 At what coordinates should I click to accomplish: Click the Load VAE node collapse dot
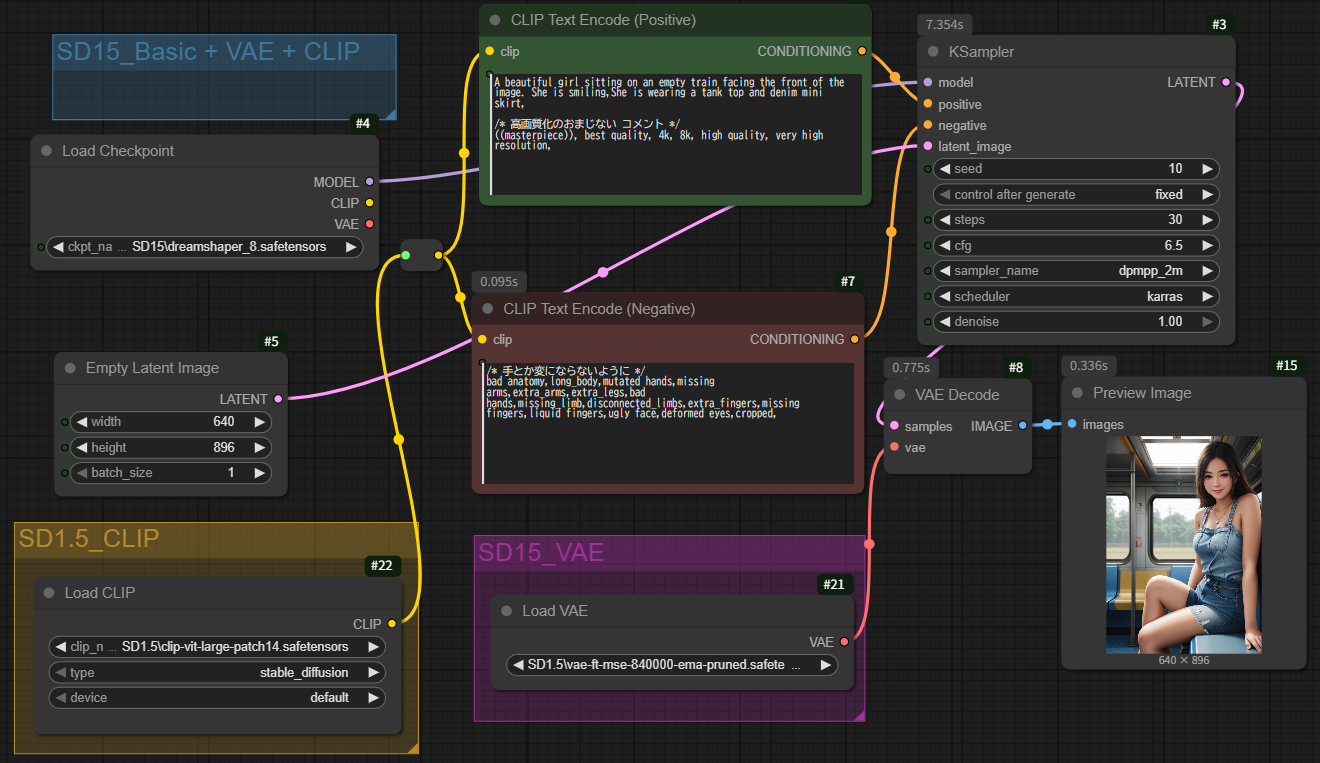click(506, 611)
